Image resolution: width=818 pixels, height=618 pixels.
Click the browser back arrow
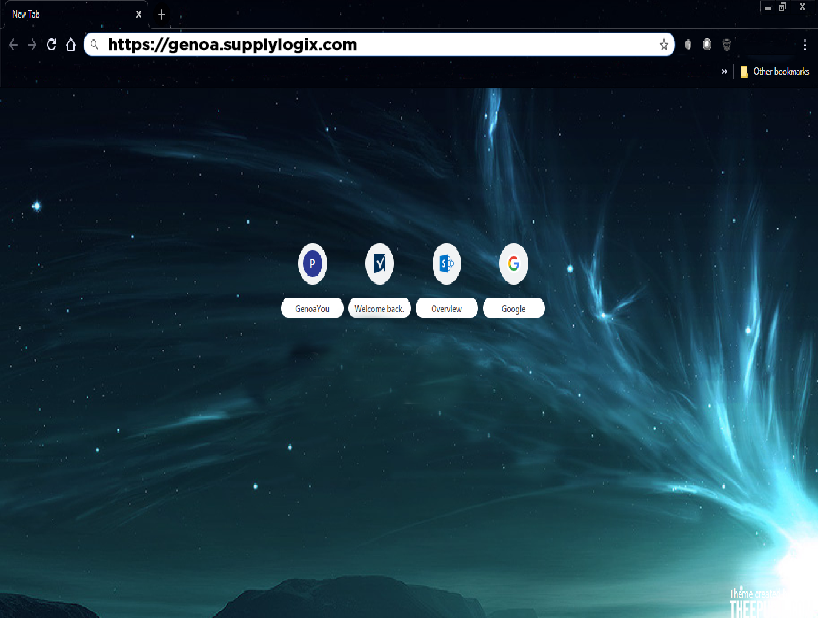click(13, 45)
